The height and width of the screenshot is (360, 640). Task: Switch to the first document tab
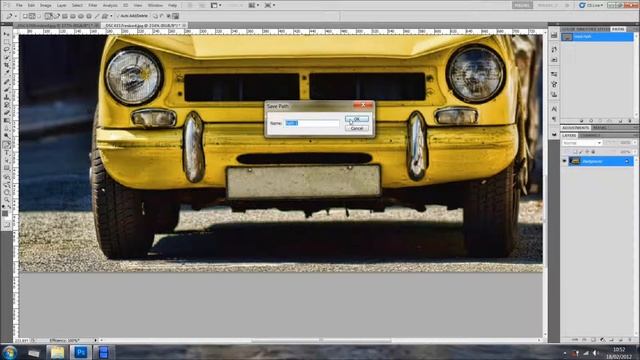click(x=56, y=25)
